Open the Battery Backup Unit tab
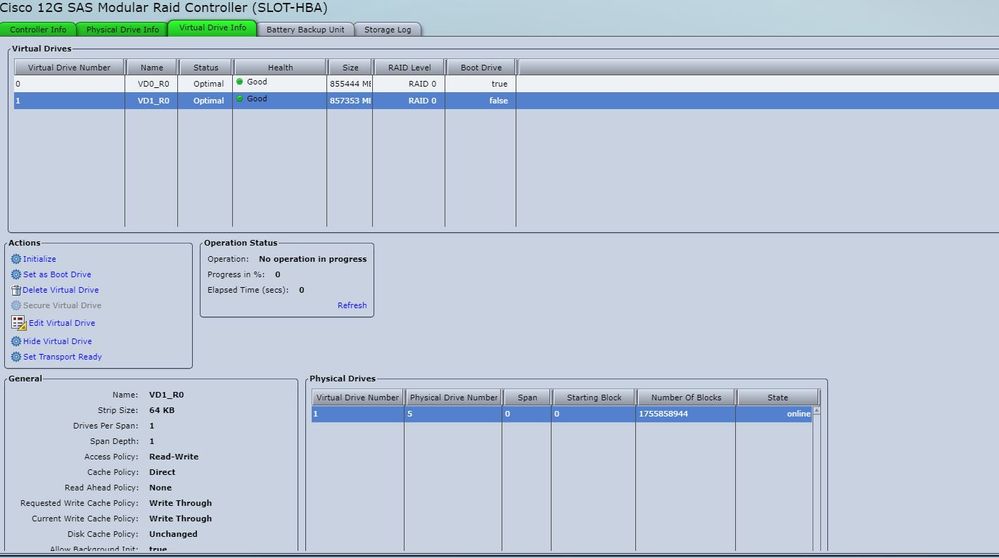 pyautogui.click(x=305, y=29)
